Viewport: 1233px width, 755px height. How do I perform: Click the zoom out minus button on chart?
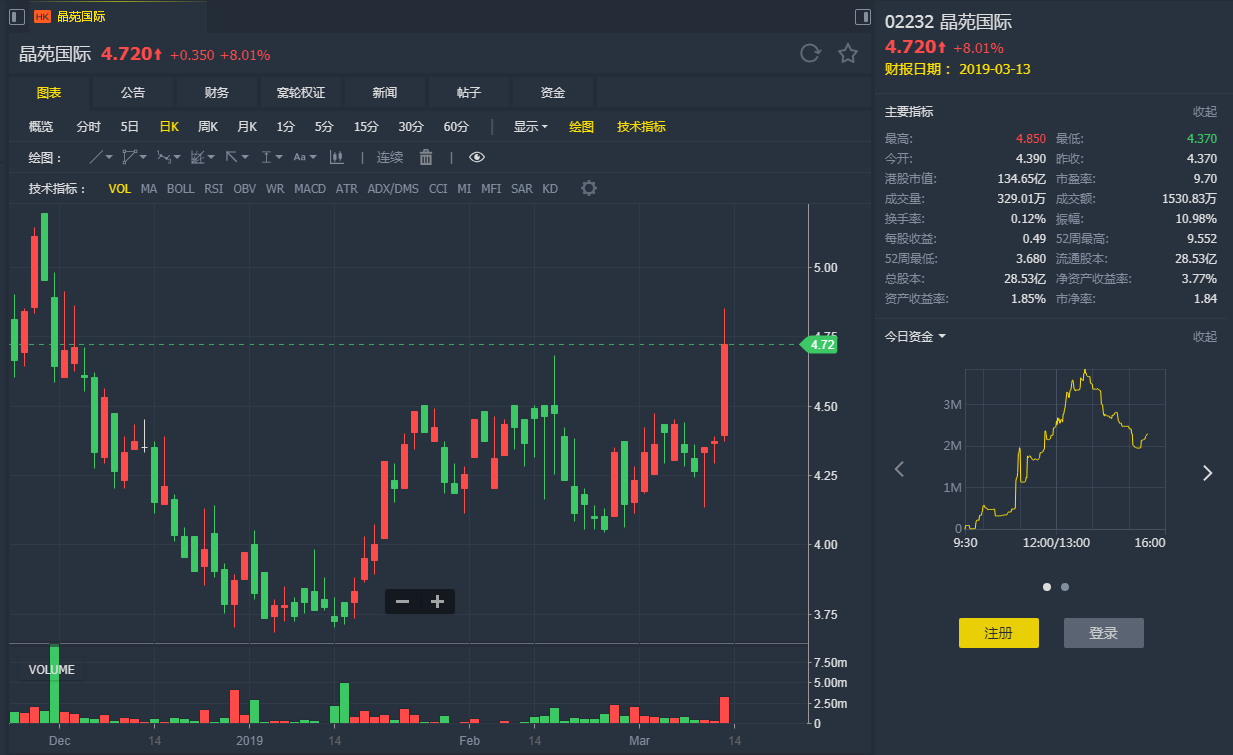402,601
